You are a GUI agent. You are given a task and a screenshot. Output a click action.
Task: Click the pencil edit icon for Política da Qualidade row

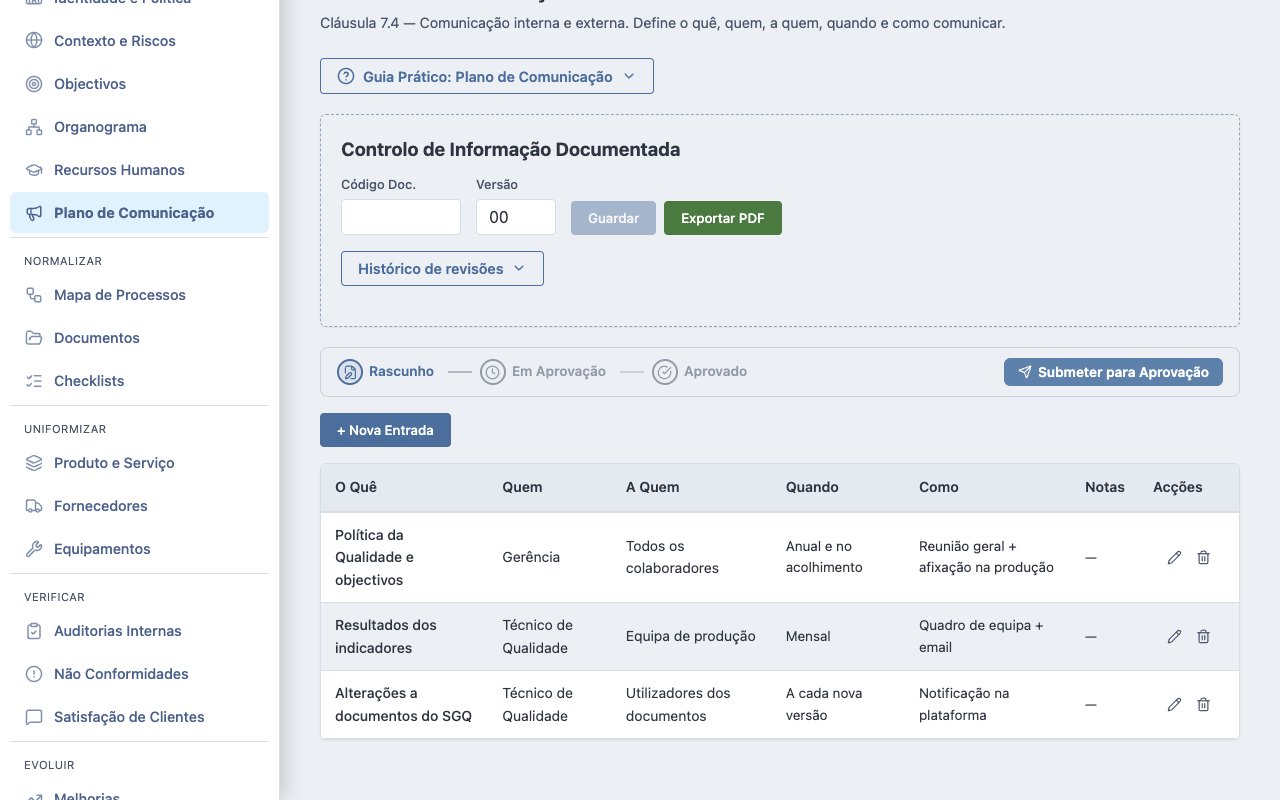[x=1174, y=557]
